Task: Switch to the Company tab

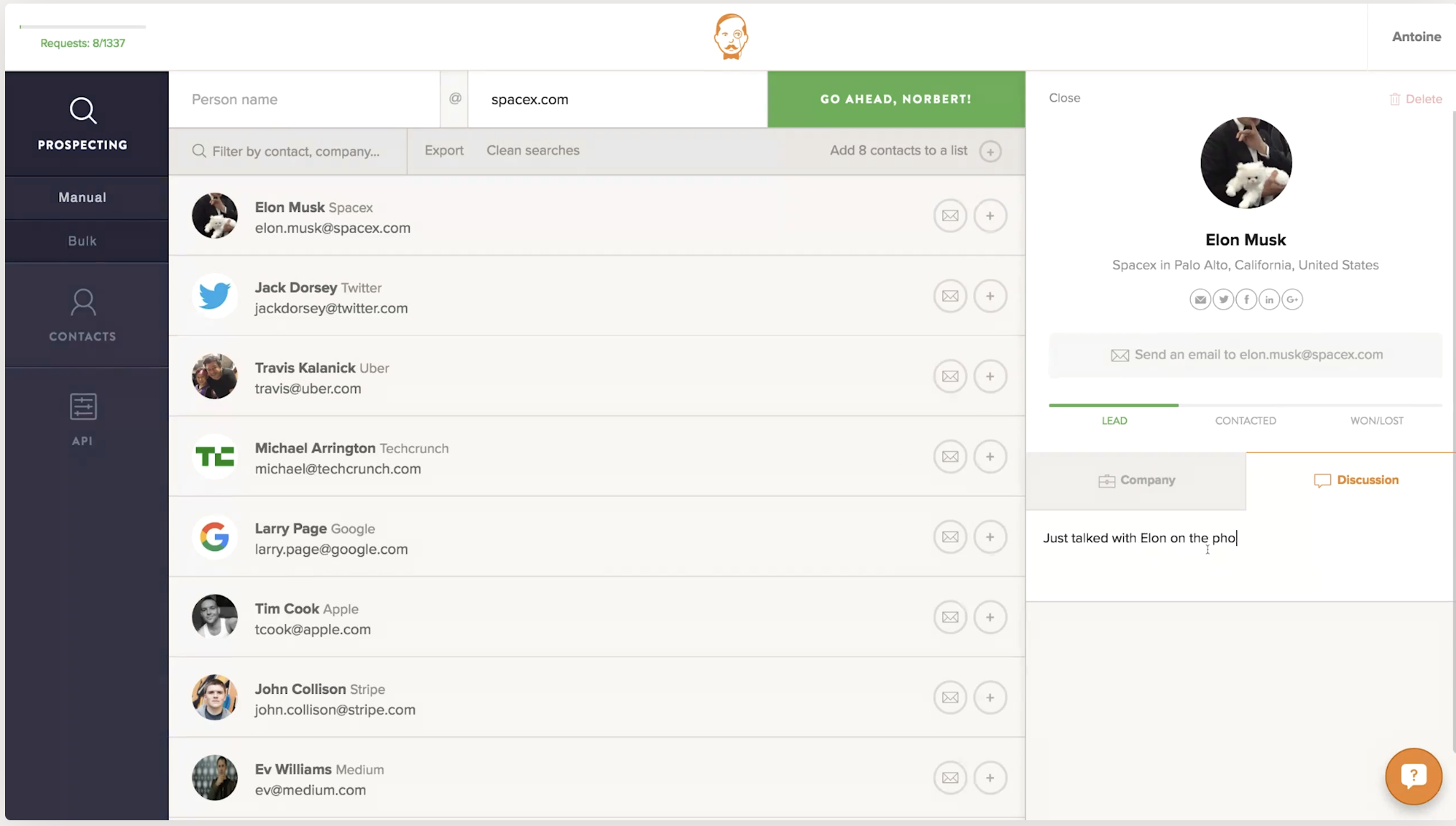Action: 1136,481
